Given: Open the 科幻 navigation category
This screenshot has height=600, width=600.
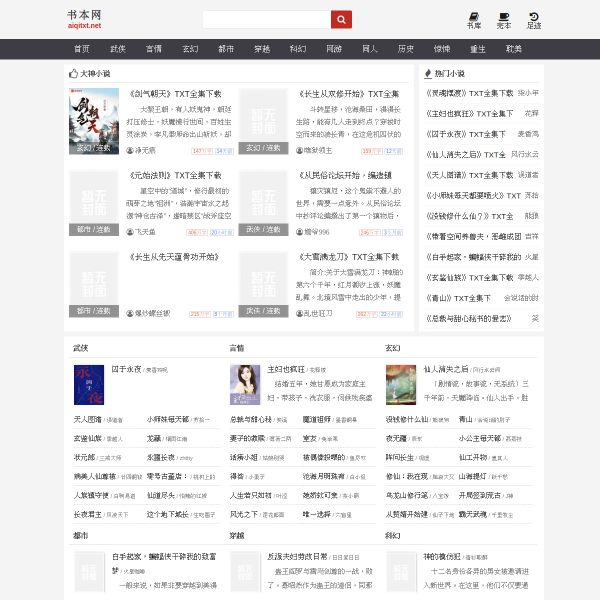Looking at the screenshot, I should pyautogui.click(x=298, y=49).
